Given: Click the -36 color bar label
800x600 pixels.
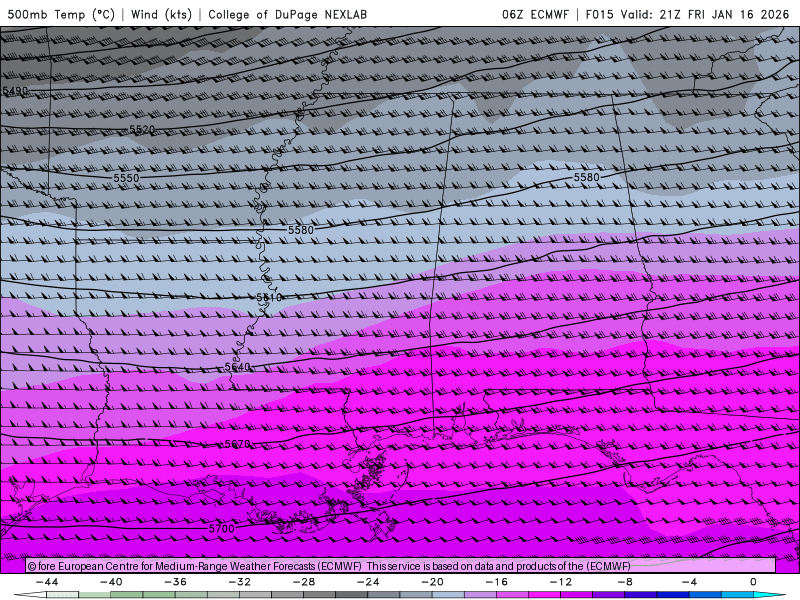Looking at the screenshot, I should (176, 582).
